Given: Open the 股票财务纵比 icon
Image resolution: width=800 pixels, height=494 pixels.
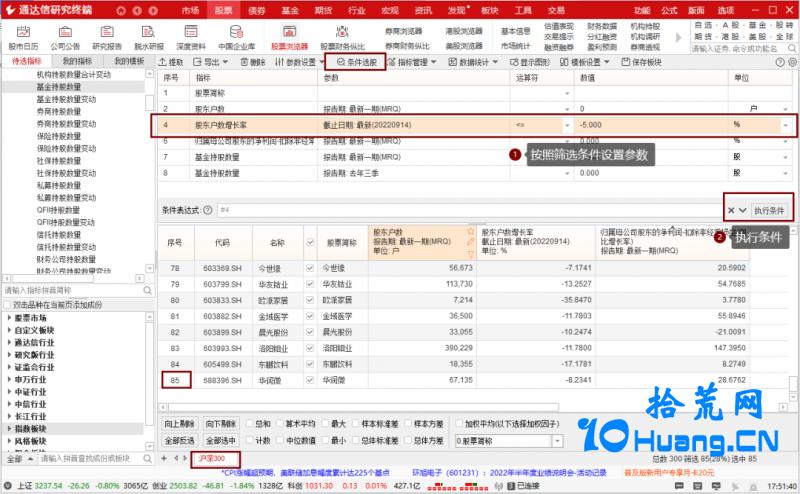Looking at the screenshot, I should coord(342,32).
